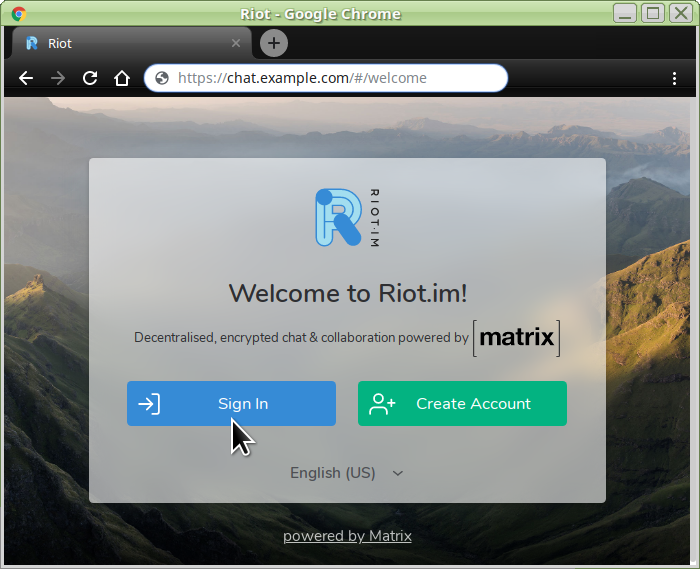Viewport: 700px width, 569px height.
Task: Maximize the Chrome window
Action: [x=652, y=13]
